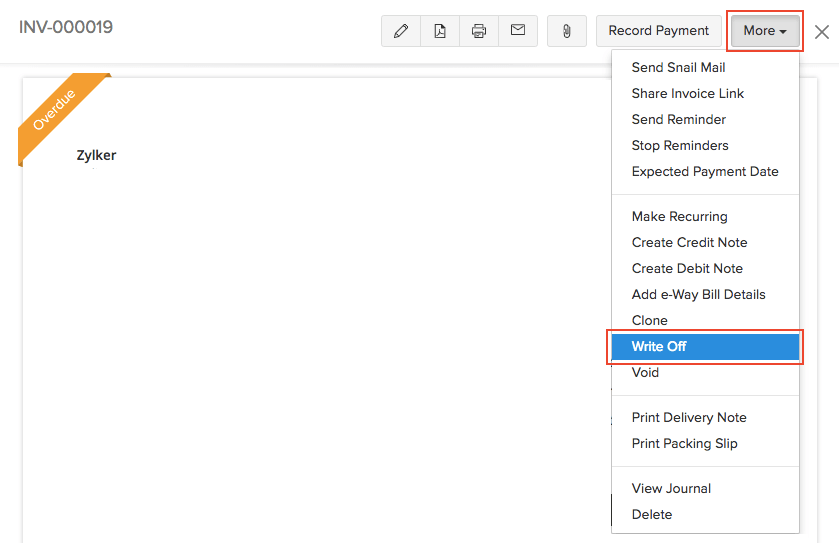The width and height of the screenshot is (839, 543).
Task: Click the INV-000019 invoice number
Action: coord(66,27)
